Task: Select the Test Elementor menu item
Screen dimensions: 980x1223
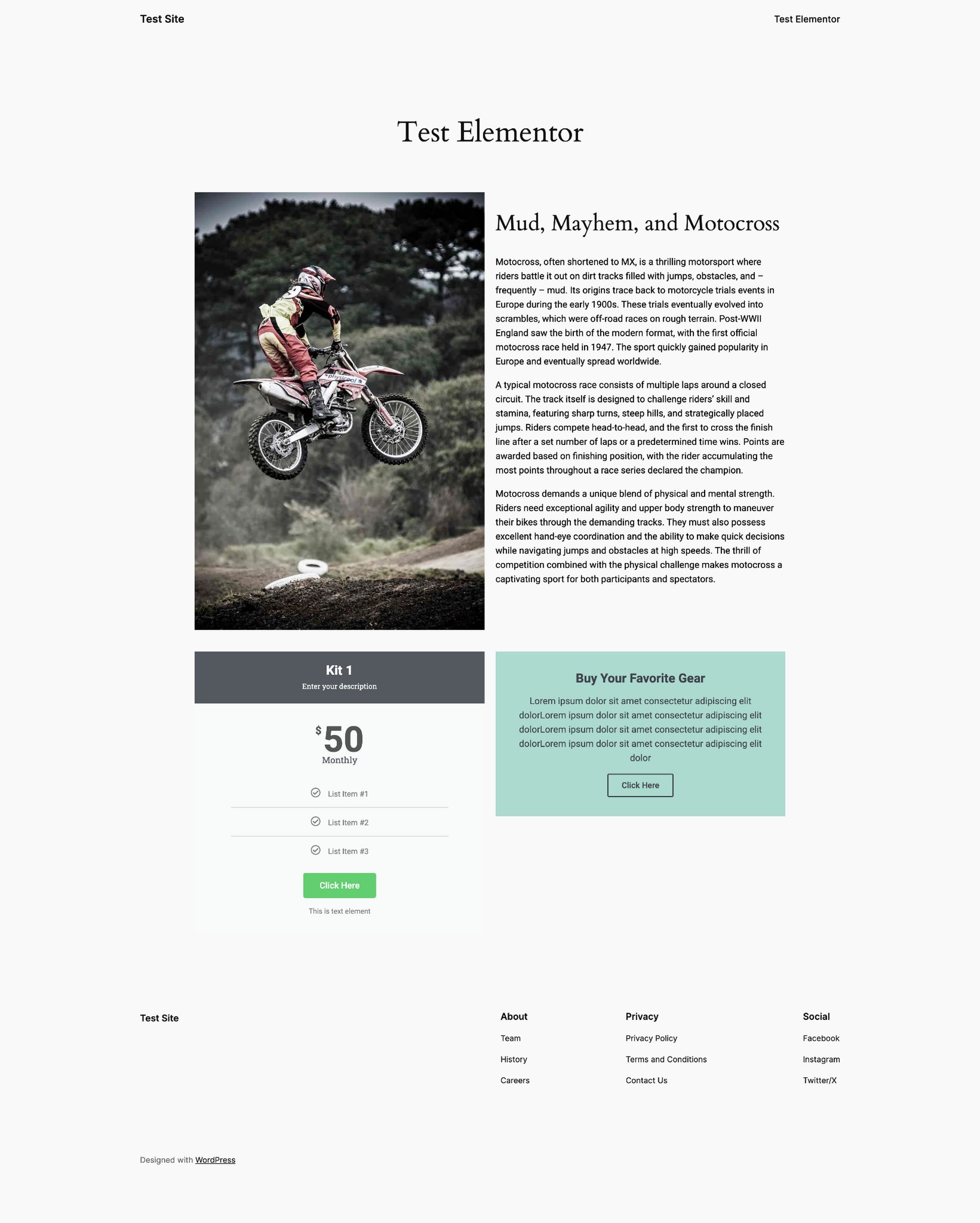Action: pos(806,19)
